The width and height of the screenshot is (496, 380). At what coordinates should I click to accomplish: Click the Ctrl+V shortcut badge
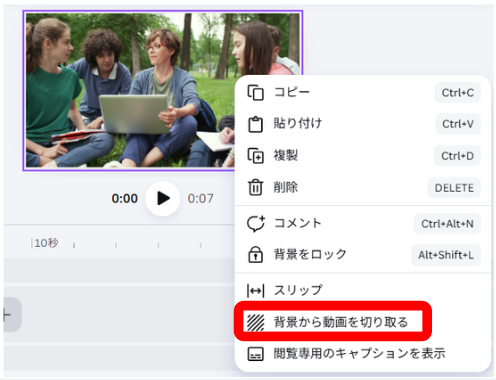(x=458, y=124)
